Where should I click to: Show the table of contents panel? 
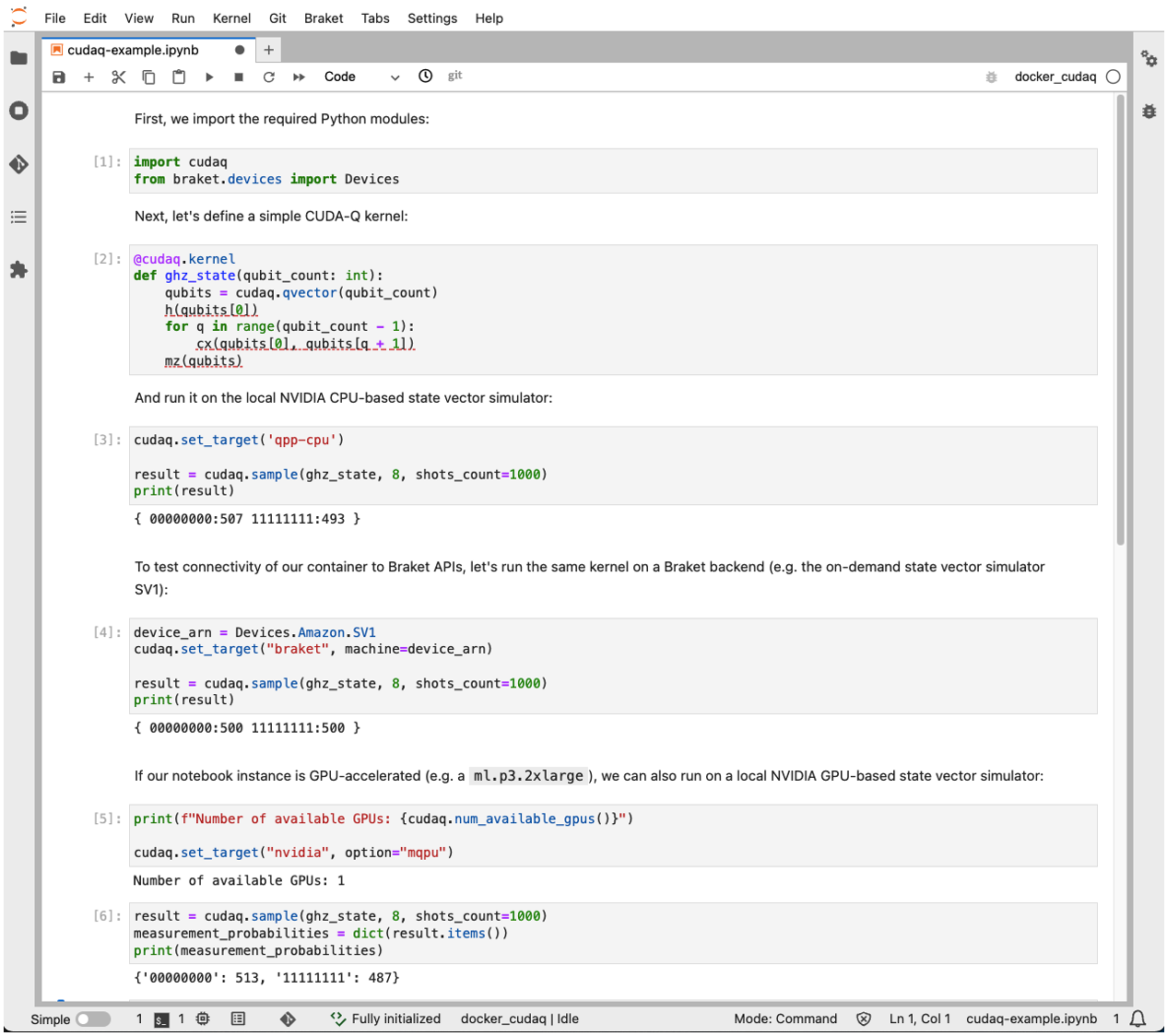click(x=19, y=217)
